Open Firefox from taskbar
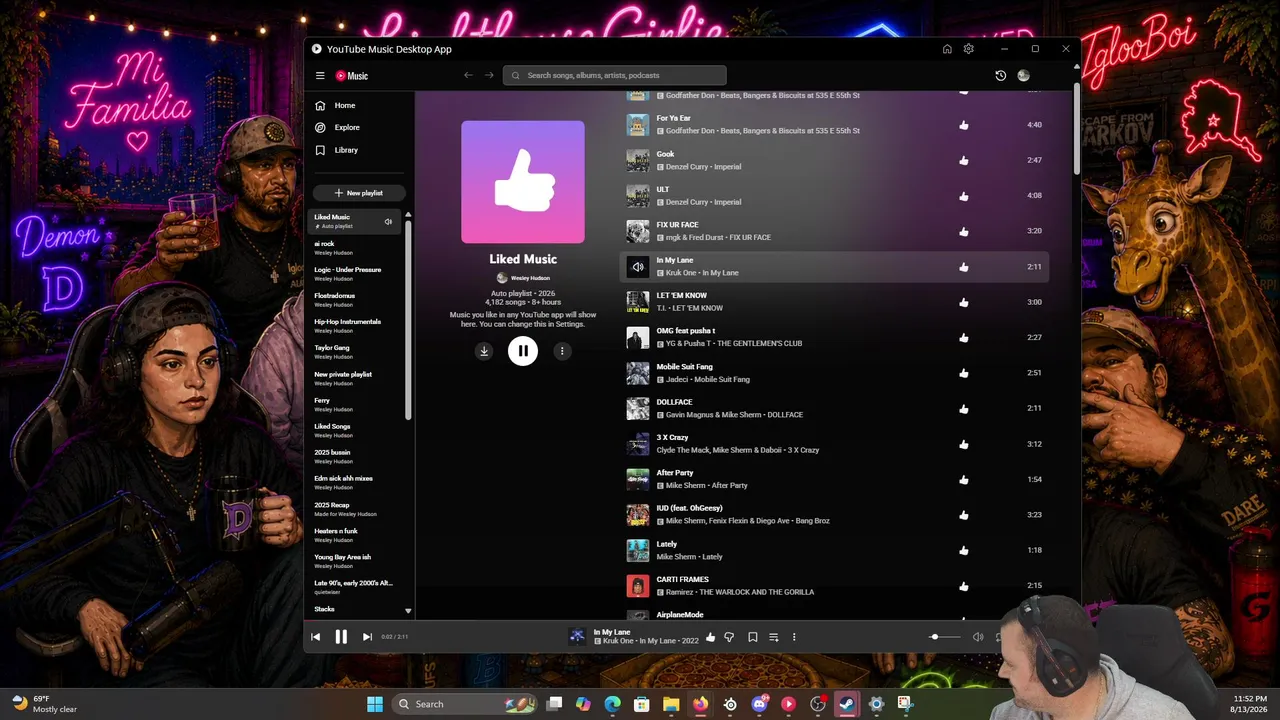Viewport: 1280px width, 720px height. pyautogui.click(x=700, y=704)
